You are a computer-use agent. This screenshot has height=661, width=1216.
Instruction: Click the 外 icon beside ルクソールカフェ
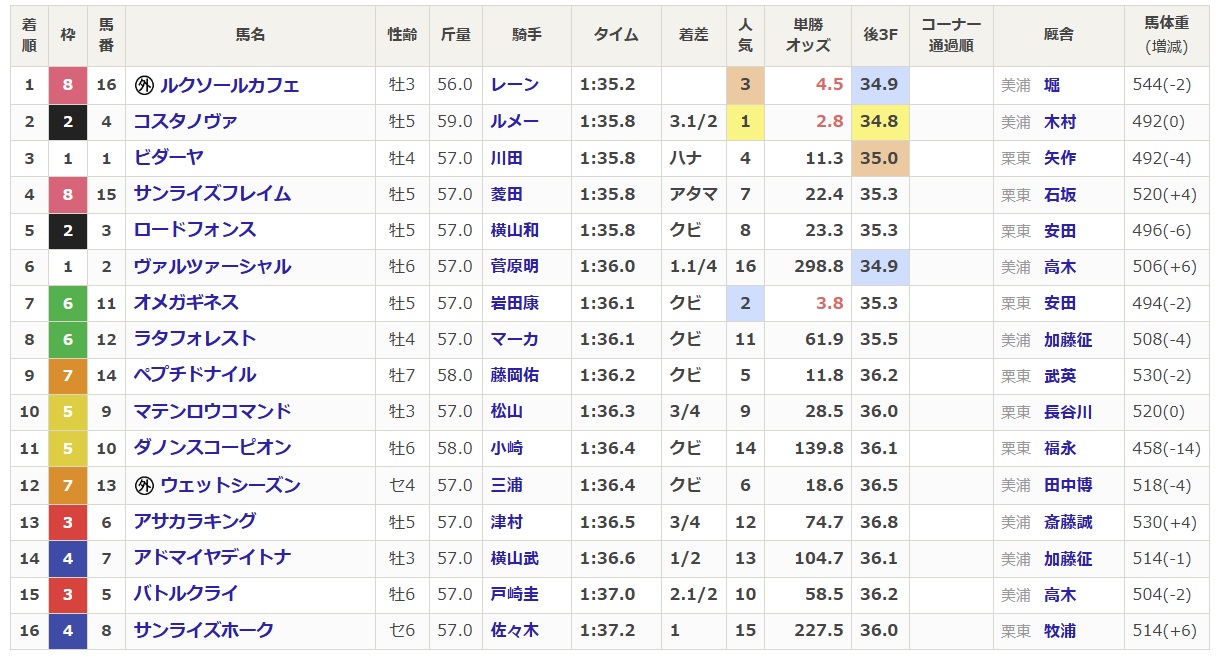tap(144, 85)
